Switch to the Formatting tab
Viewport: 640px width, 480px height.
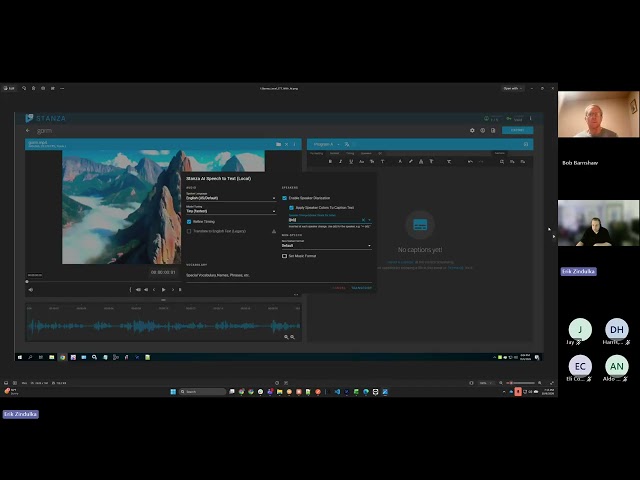316,153
